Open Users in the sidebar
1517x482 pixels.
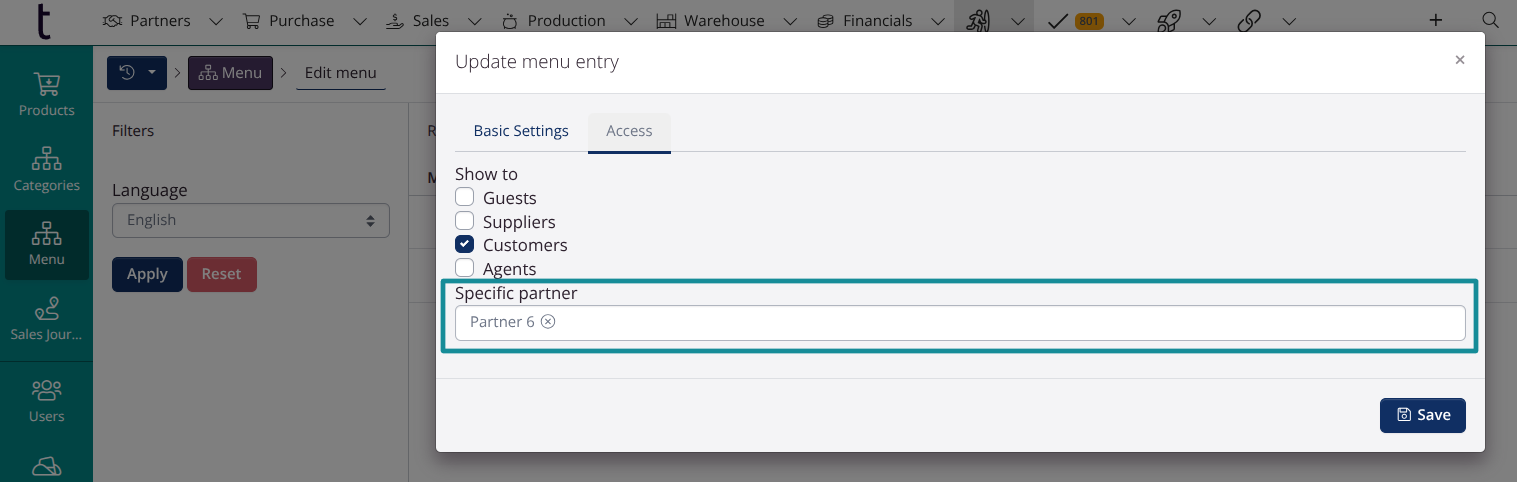click(46, 400)
